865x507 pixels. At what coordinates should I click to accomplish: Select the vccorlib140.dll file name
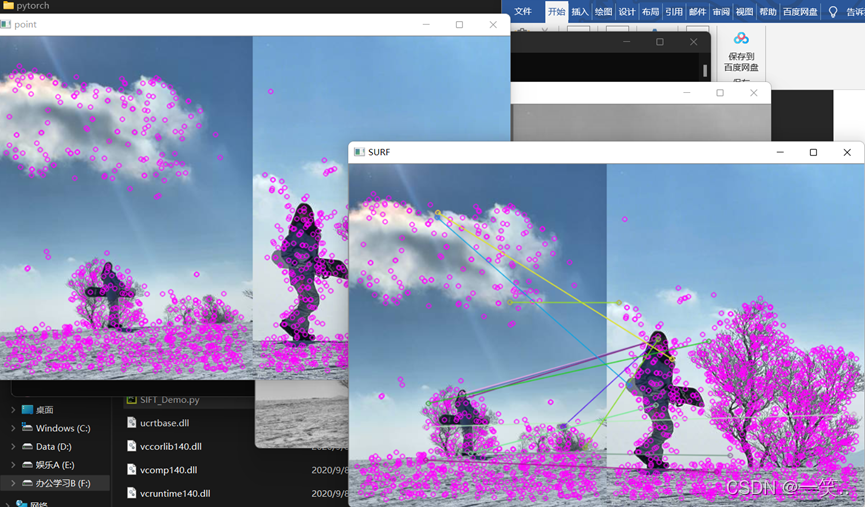(x=170, y=446)
